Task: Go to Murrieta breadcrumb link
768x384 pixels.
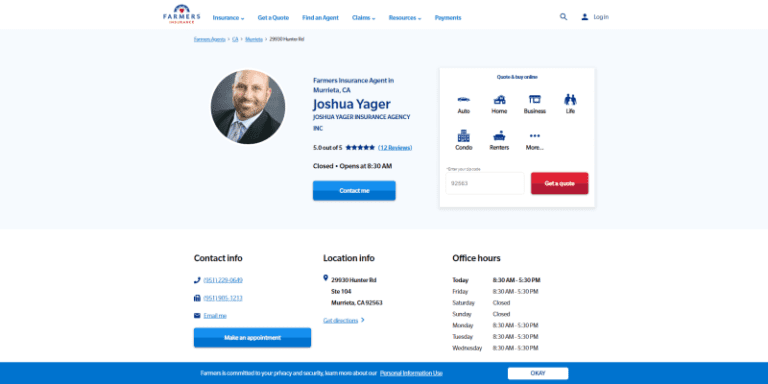Action: click(x=254, y=39)
